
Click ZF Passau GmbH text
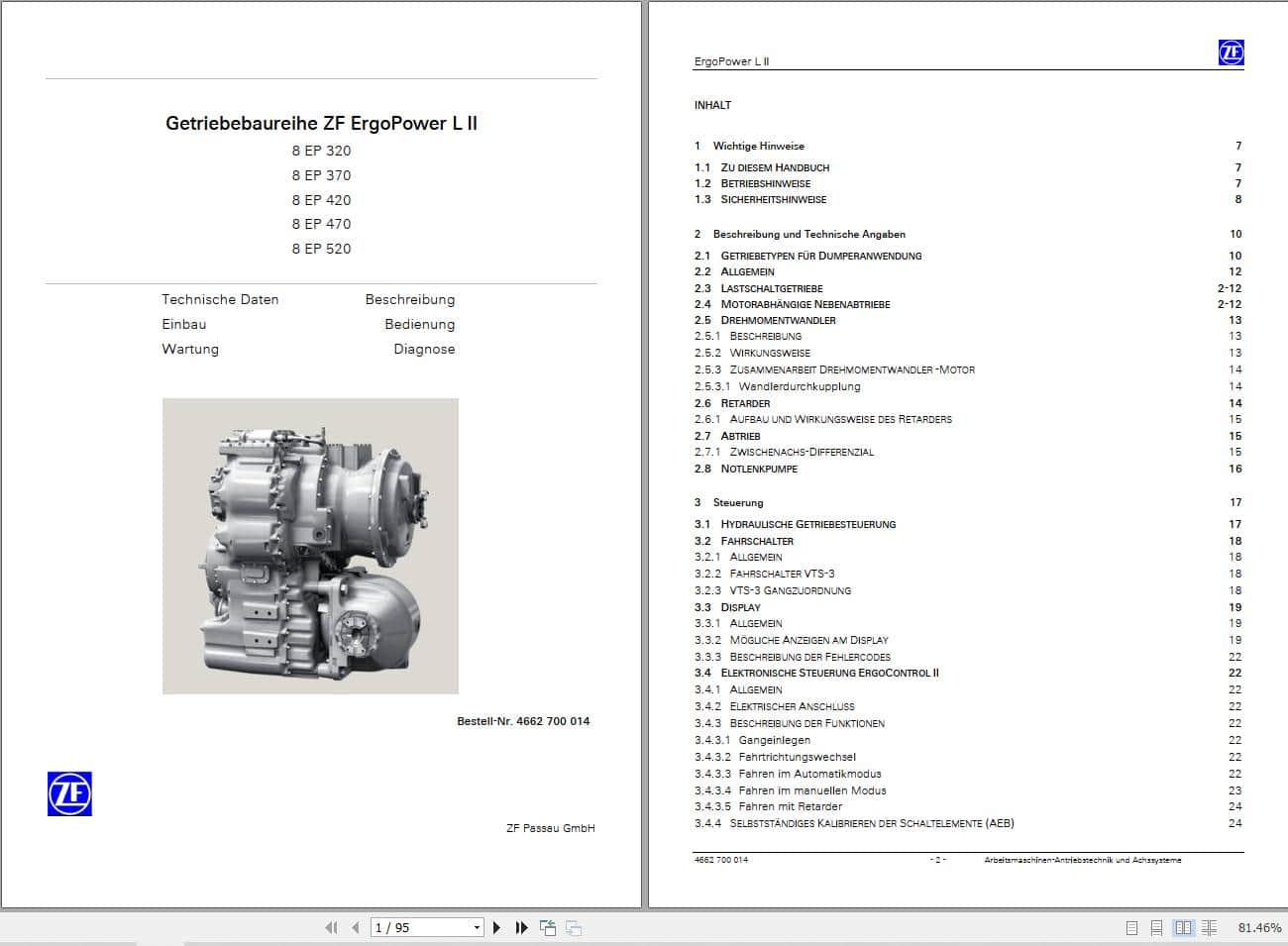tap(551, 828)
